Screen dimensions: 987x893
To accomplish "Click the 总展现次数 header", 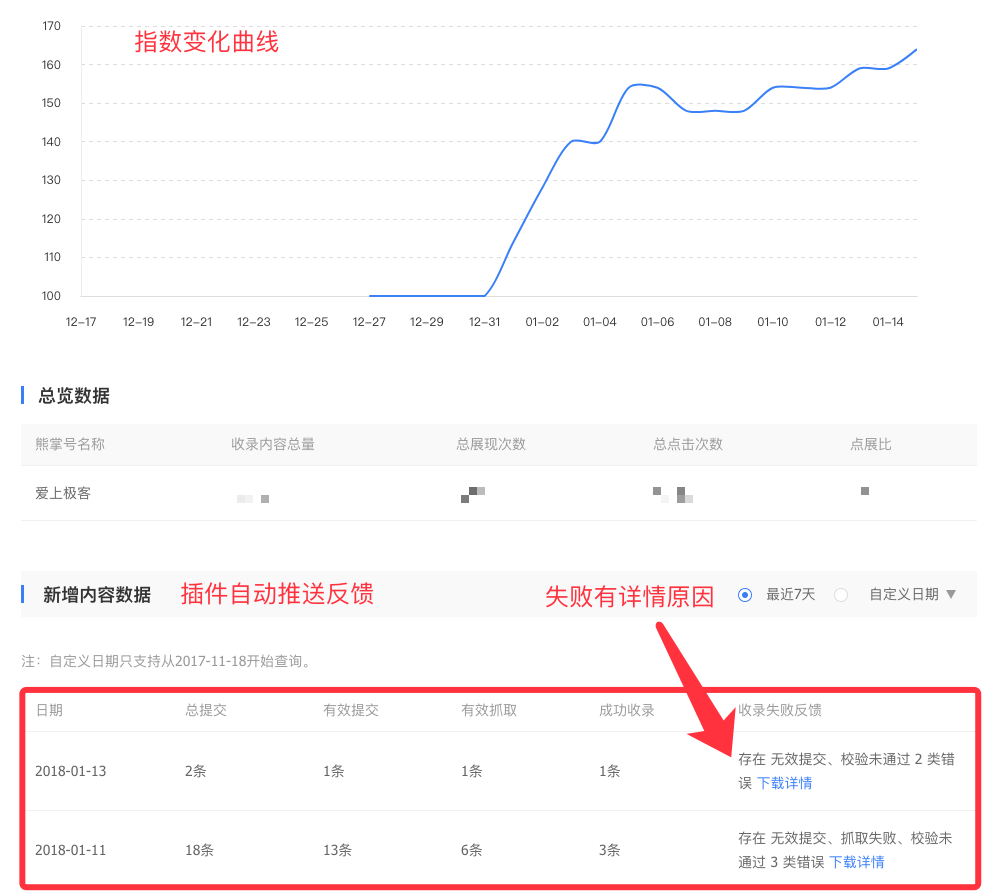I will [x=491, y=444].
